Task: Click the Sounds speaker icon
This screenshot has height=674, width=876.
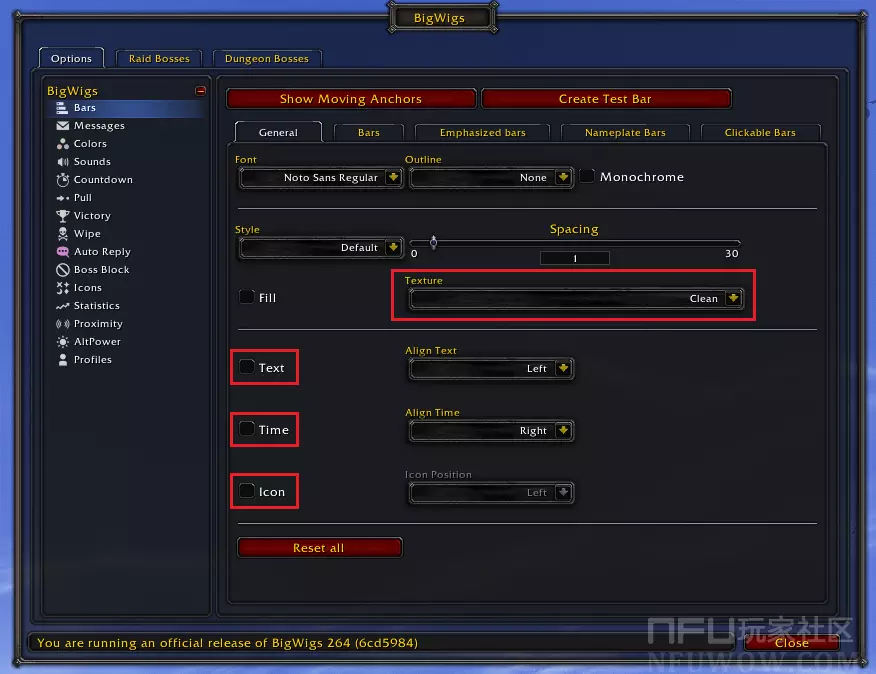Action: click(x=64, y=162)
